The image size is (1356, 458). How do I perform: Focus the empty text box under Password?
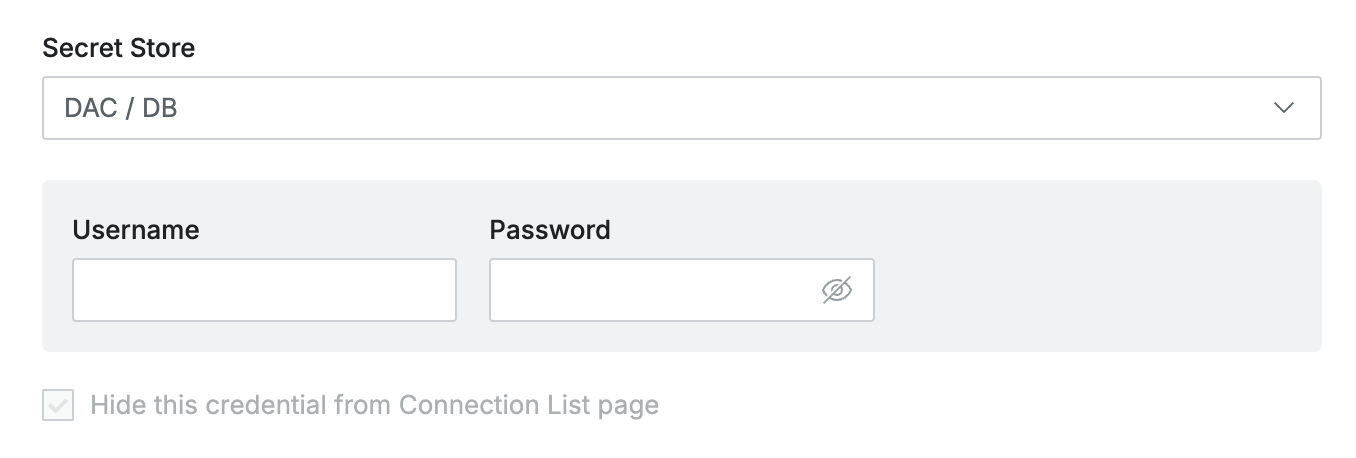(x=650, y=290)
